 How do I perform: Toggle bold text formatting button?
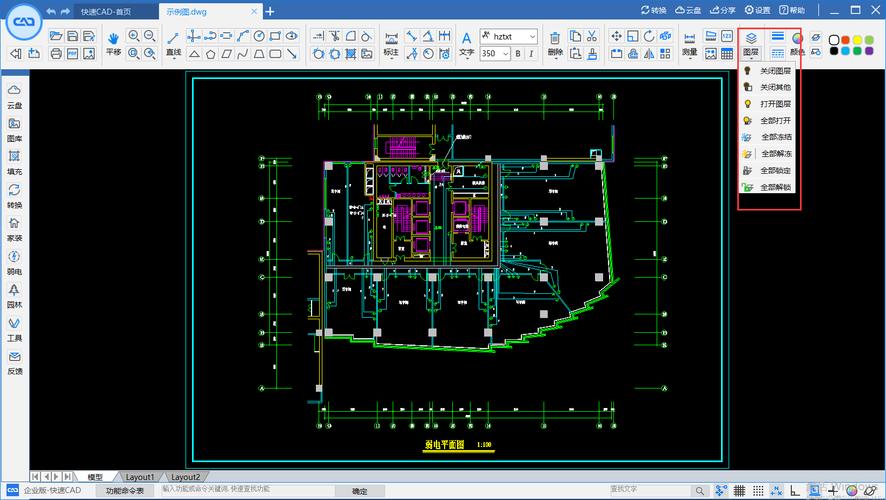coord(517,53)
